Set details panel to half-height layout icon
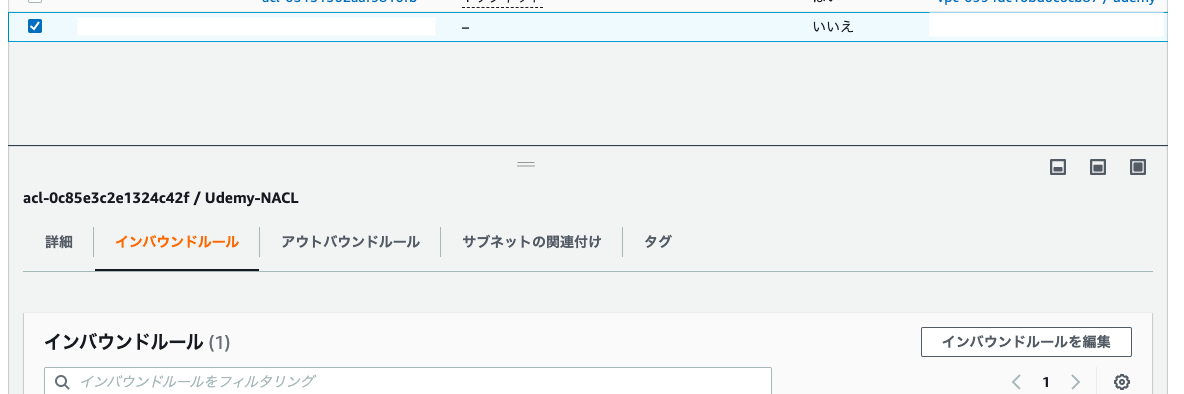1184x394 pixels. pos(1098,167)
